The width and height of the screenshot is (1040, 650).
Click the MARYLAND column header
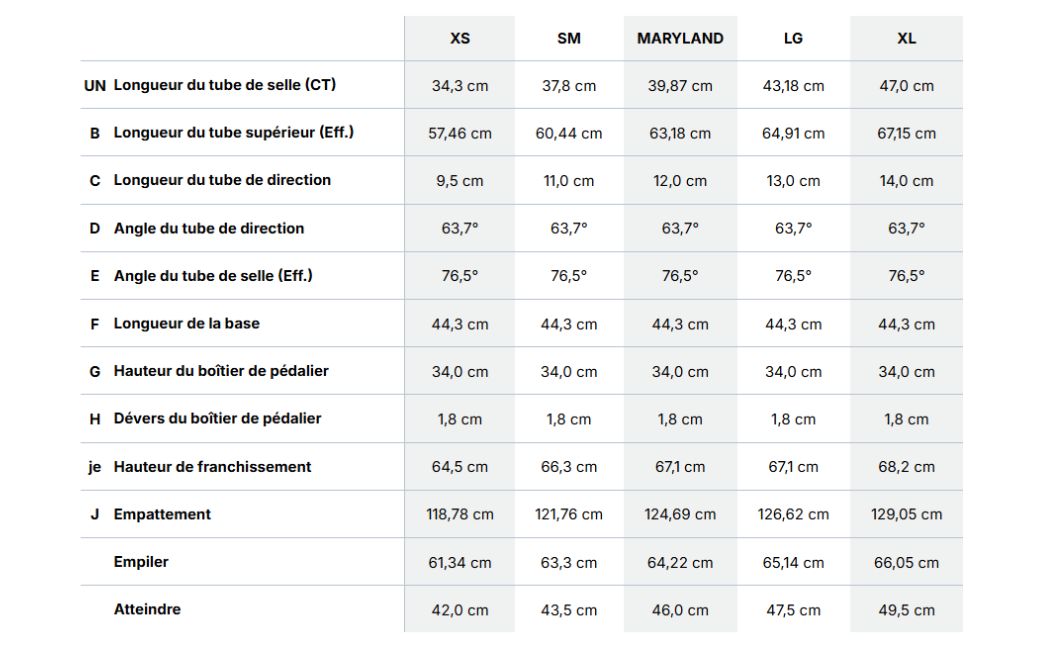(x=680, y=38)
